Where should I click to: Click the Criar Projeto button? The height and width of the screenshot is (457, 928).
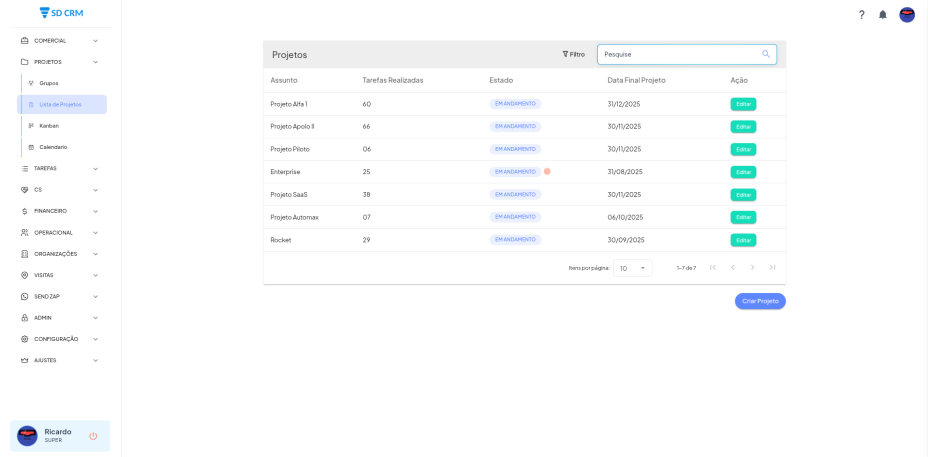click(760, 301)
